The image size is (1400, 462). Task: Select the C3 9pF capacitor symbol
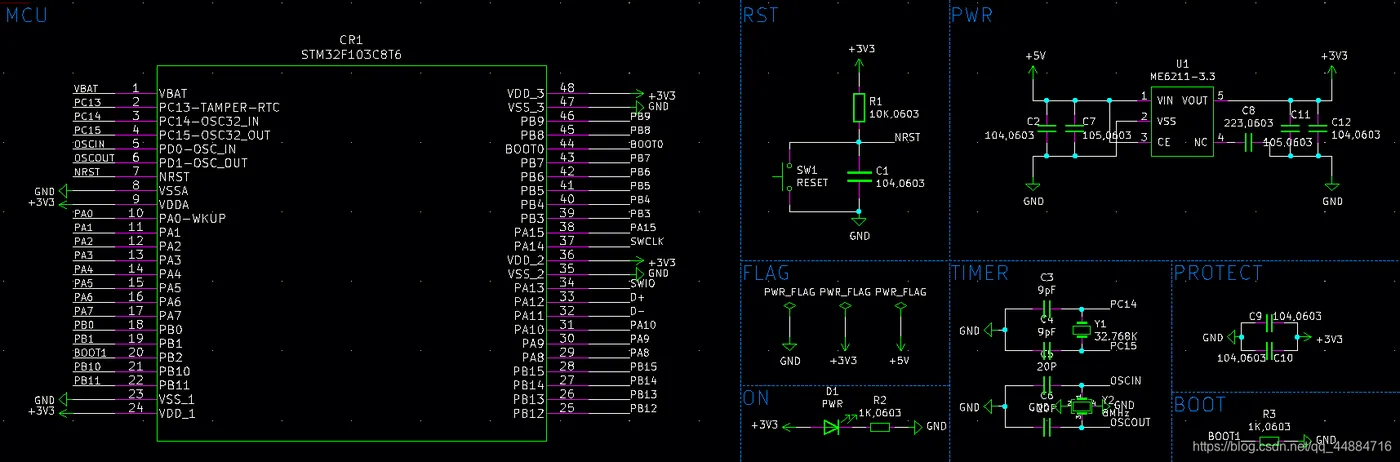pyautogui.click(x=1047, y=308)
